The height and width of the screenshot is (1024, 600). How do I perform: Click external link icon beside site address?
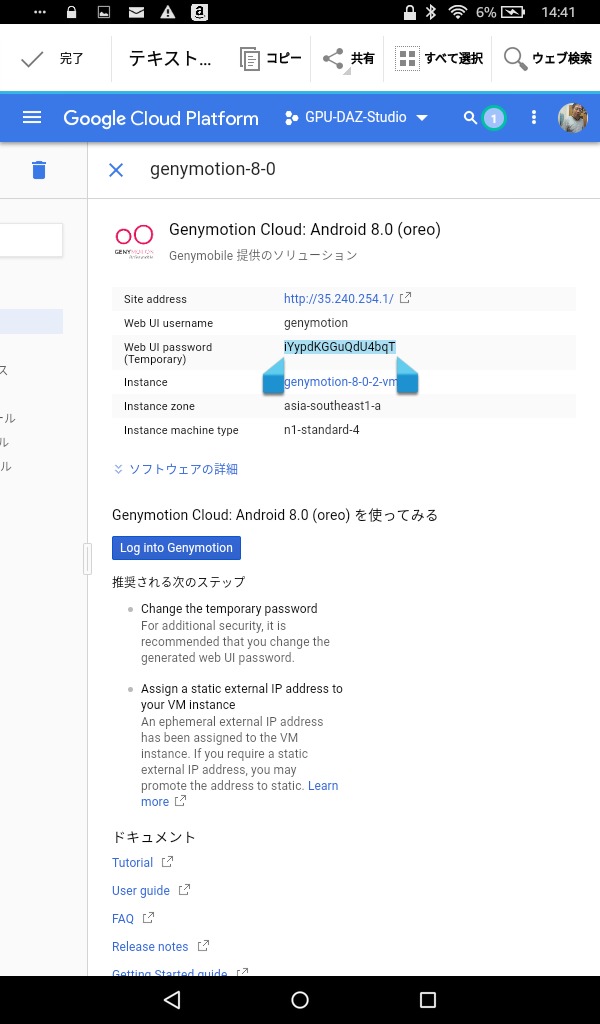point(405,298)
